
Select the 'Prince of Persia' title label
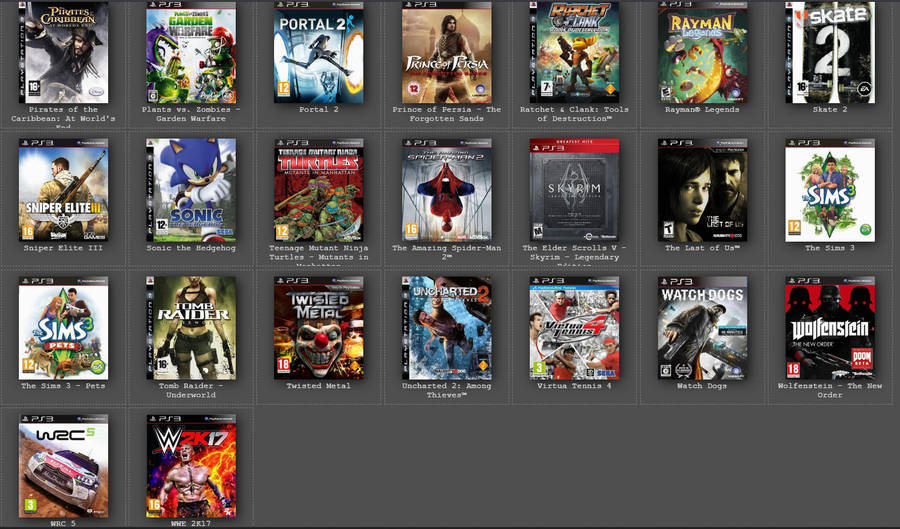pos(447,114)
